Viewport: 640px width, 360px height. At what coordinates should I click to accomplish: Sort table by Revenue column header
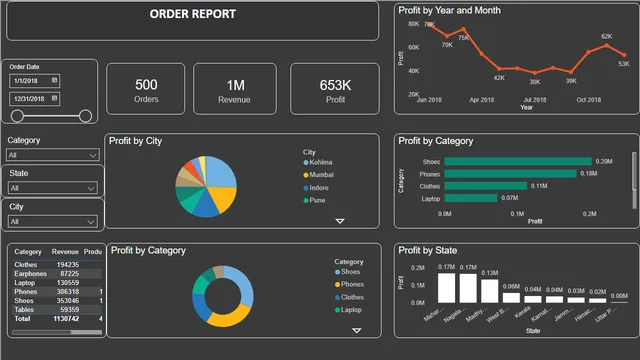point(65,252)
